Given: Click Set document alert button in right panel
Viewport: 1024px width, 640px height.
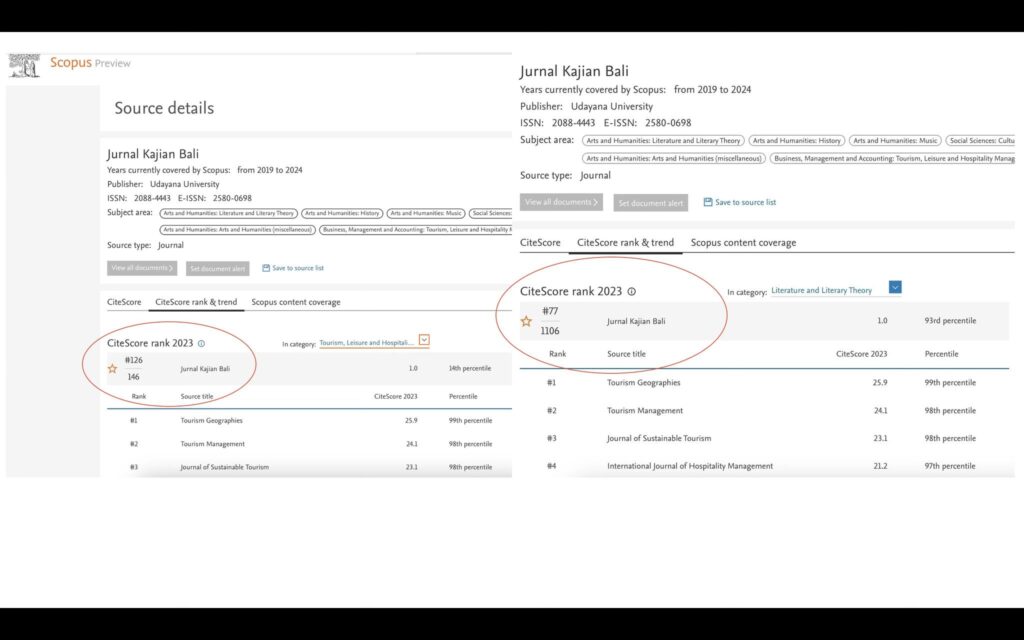Looking at the screenshot, I should tap(650, 203).
